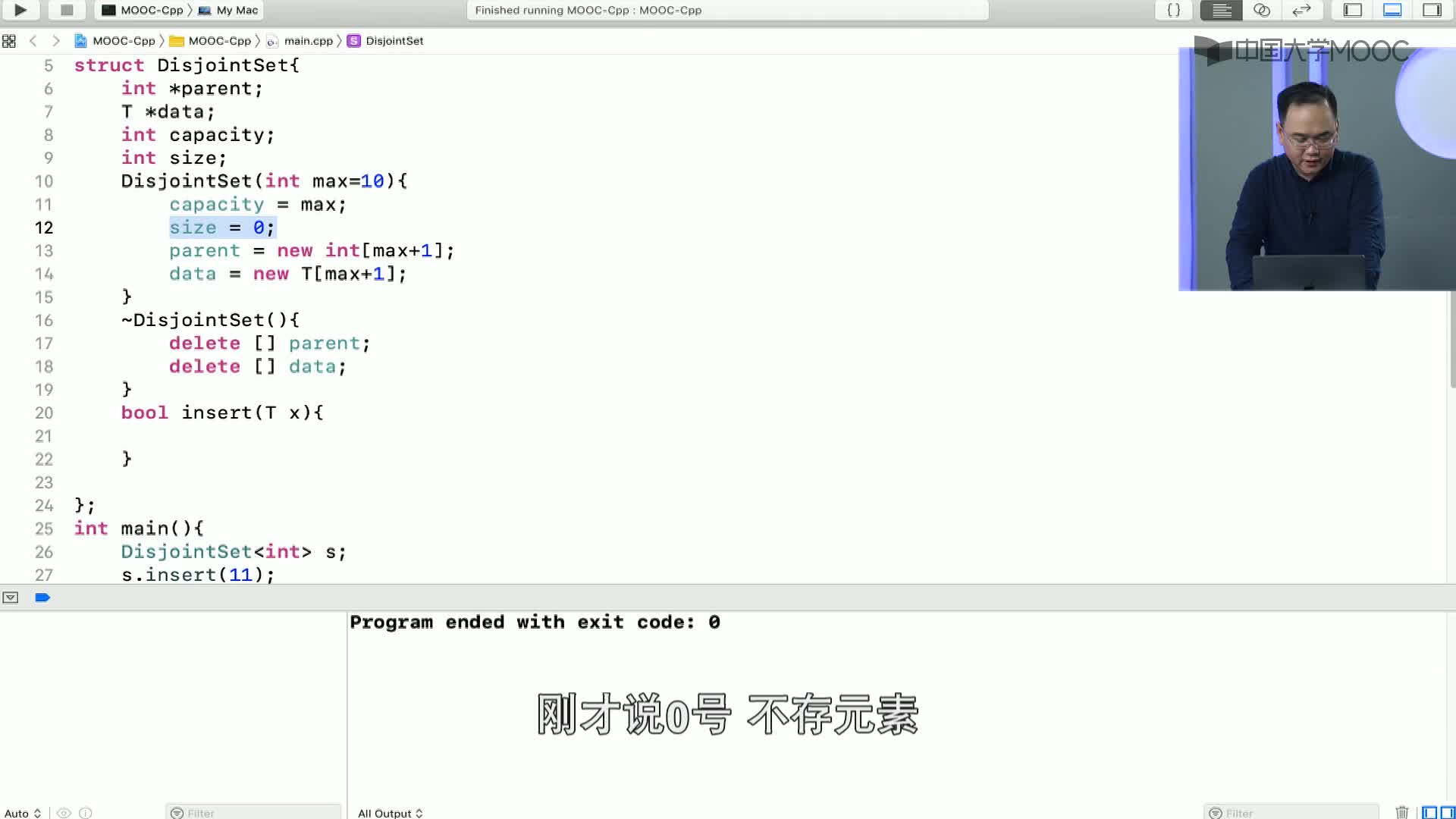This screenshot has height=819, width=1456.
Task: Click 'delete [] data;' line
Action: pyautogui.click(x=258, y=366)
